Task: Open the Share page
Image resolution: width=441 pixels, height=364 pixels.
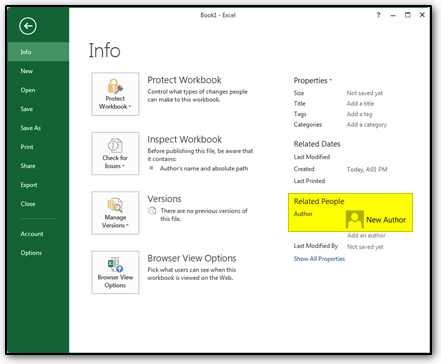Action: tap(38, 166)
